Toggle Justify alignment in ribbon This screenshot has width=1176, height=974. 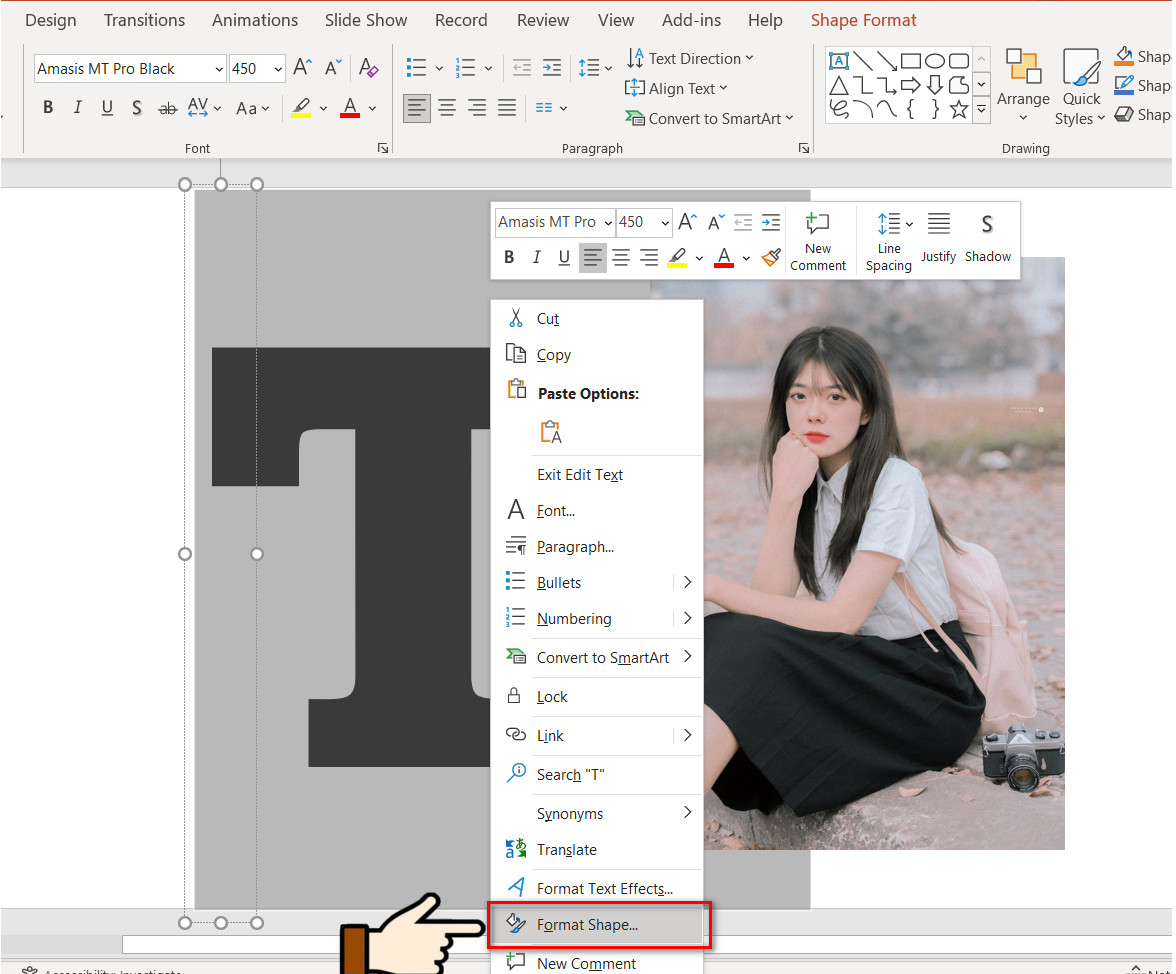coord(507,109)
